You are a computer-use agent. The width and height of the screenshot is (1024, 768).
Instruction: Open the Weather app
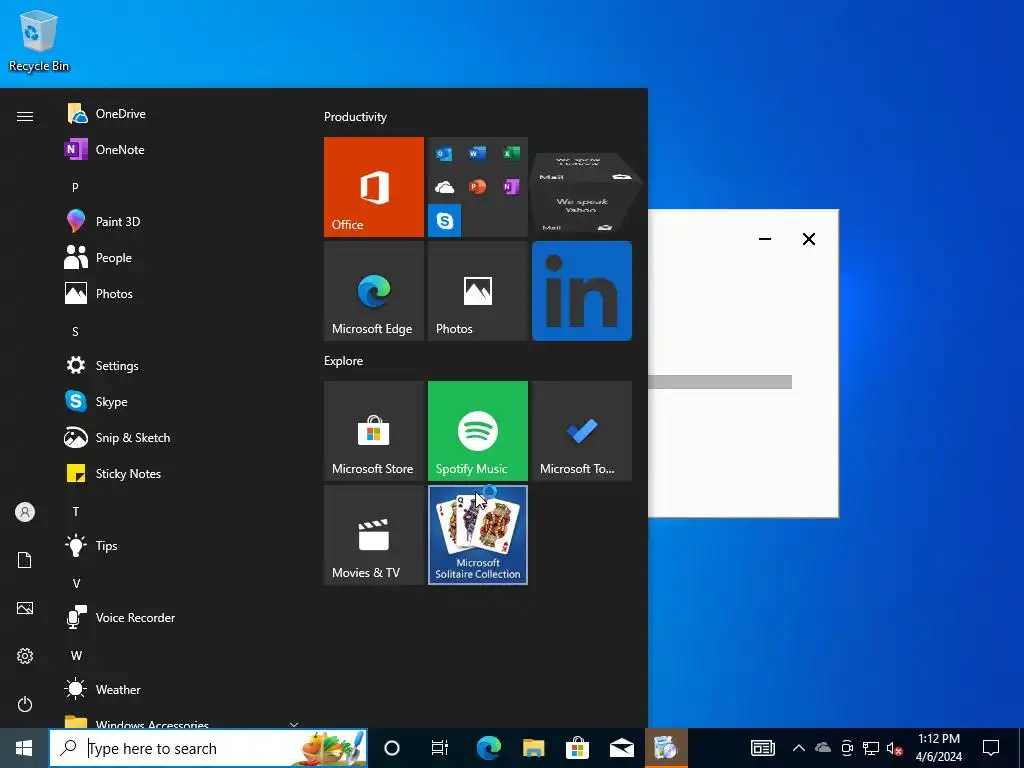click(x=182, y=689)
